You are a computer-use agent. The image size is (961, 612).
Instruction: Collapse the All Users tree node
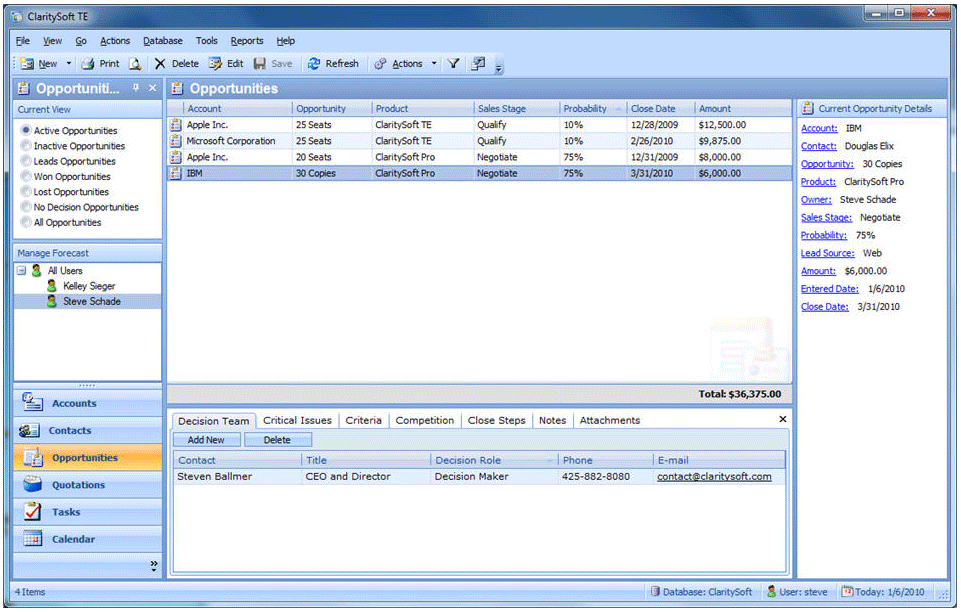(x=22, y=271)
